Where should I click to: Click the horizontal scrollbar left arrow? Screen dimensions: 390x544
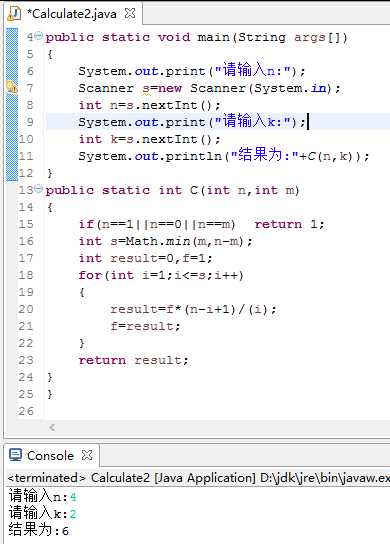pyautogui.click(x=52, y=427)
